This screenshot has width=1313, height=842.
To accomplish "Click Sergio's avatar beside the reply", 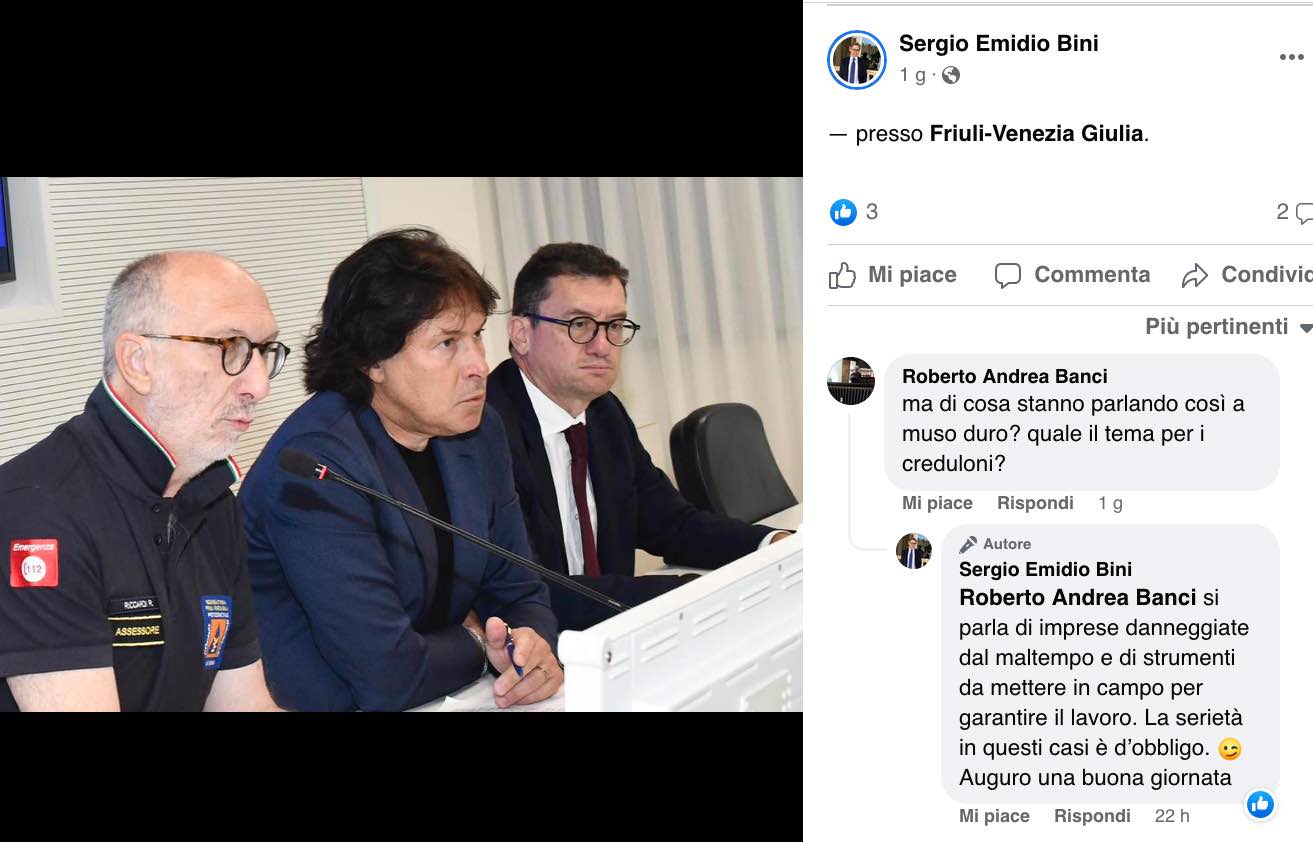I will (913, 551).
